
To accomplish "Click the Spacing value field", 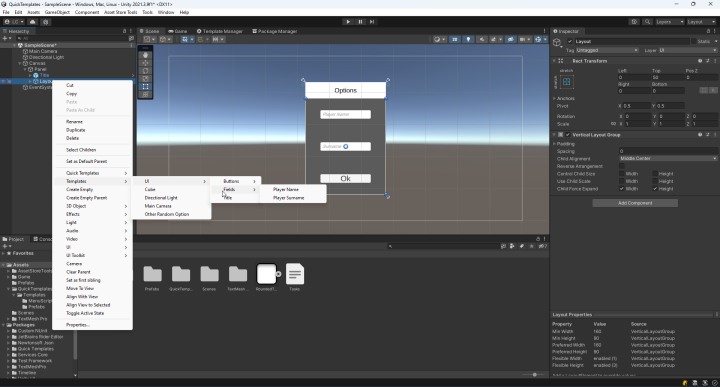I will 668,151.
